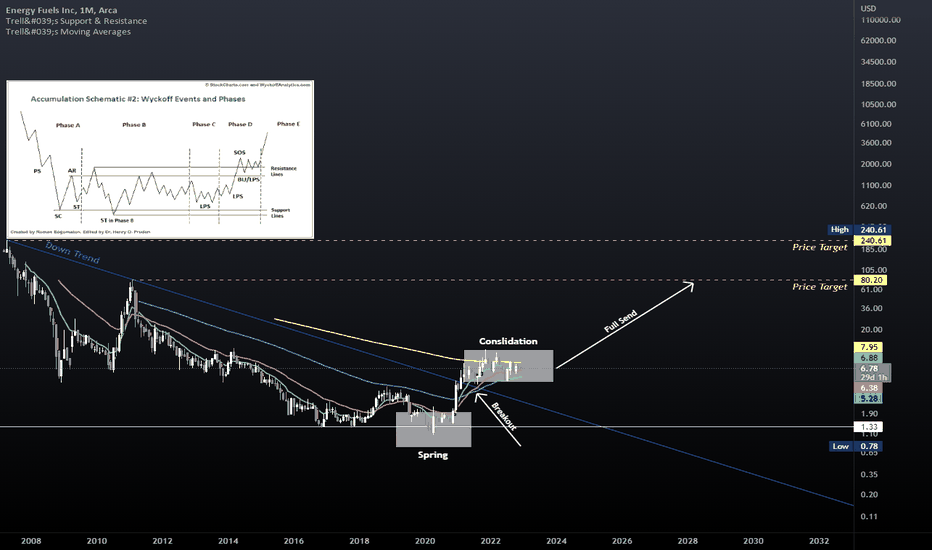Click the 6.88 green price label
The height and width of the screenshot is (550, 932).
tap(868, 358)
